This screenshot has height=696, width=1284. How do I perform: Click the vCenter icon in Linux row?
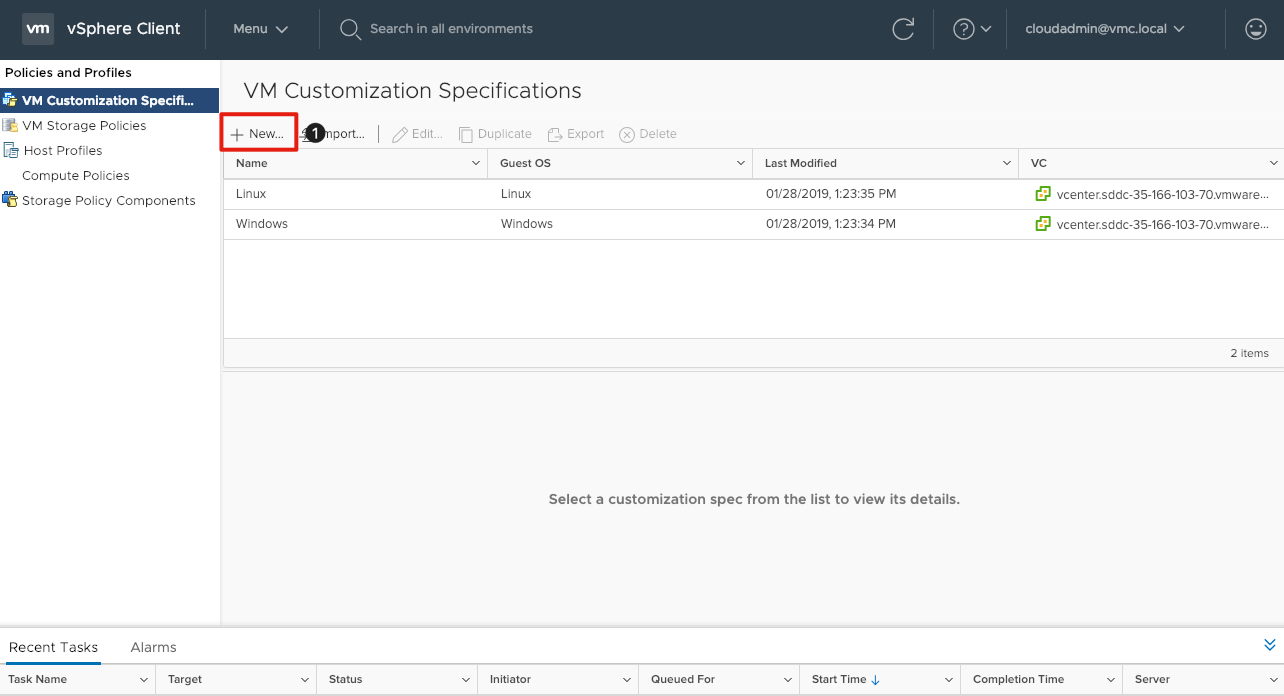point(1043,194)
